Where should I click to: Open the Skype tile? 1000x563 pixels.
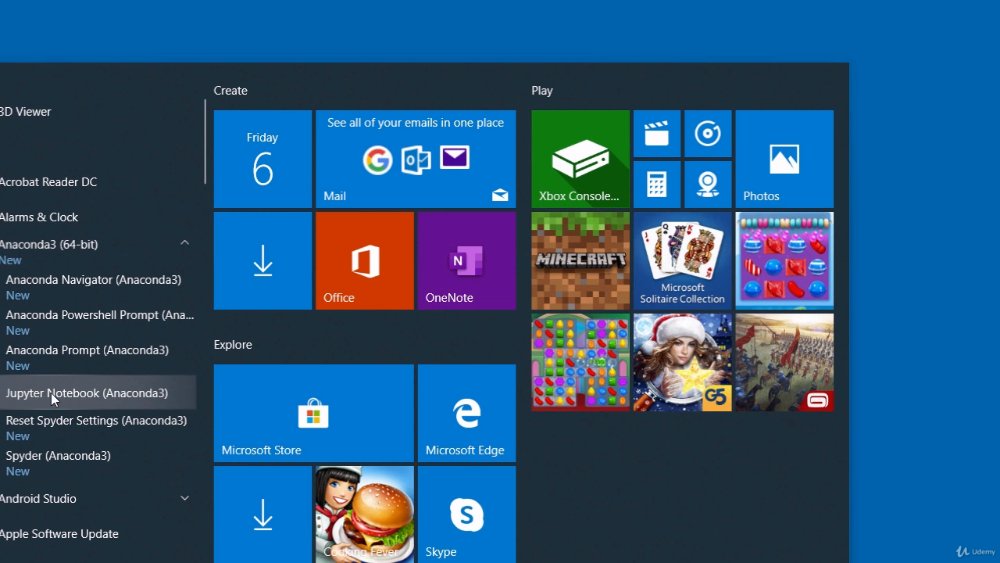467,515
